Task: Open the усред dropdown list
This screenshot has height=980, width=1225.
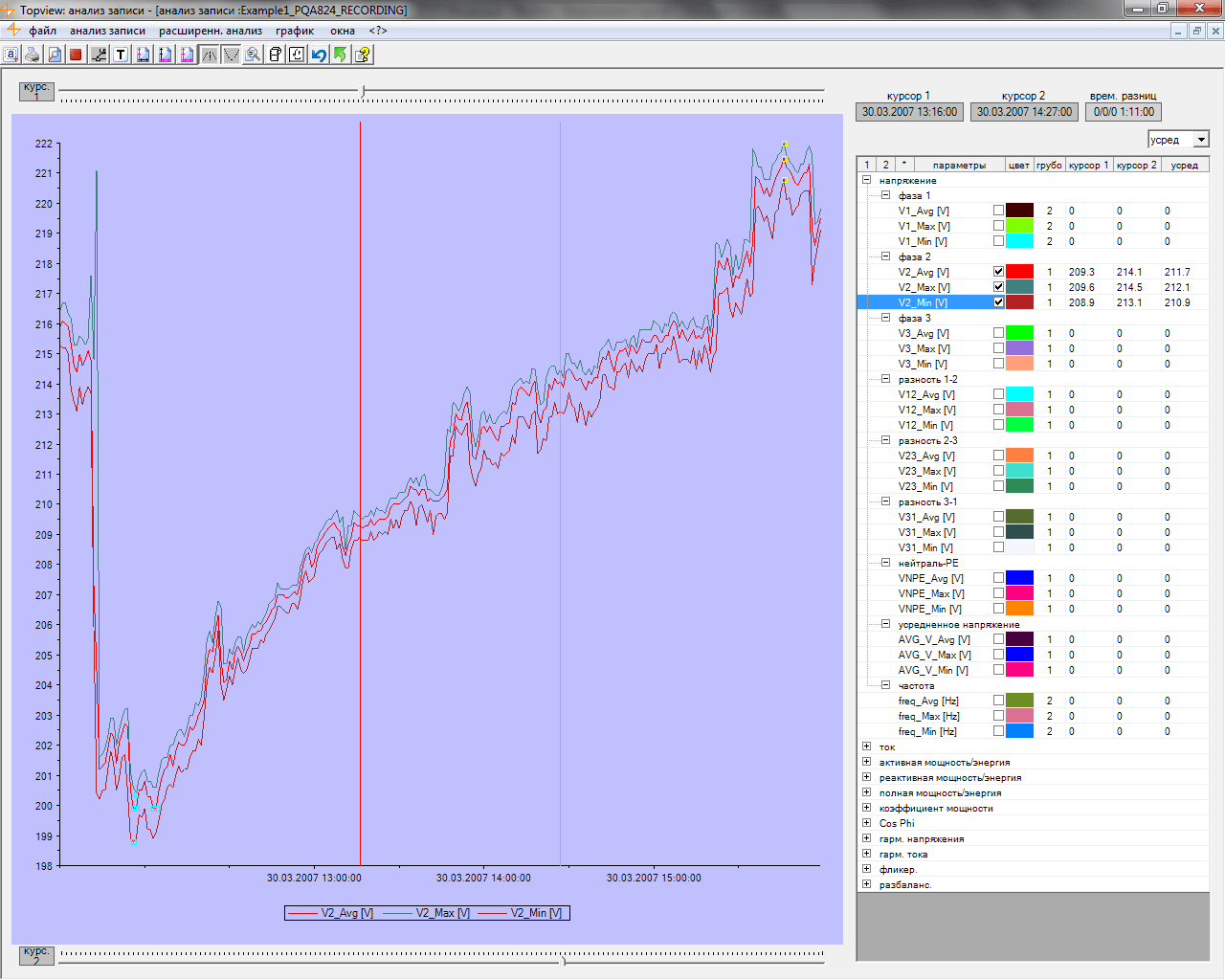Action: pyautogui.click(x=1202, y=140)
